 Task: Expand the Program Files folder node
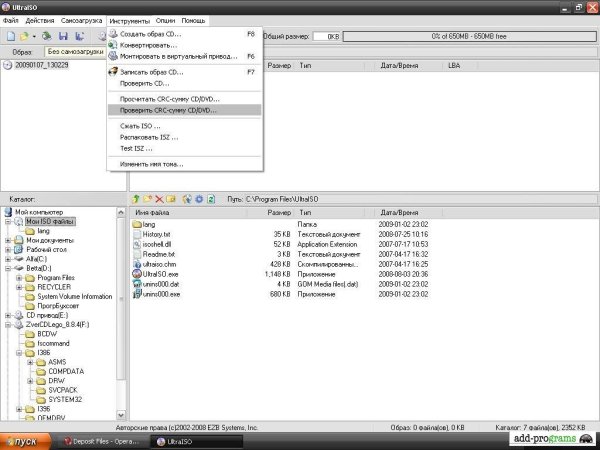19,278
